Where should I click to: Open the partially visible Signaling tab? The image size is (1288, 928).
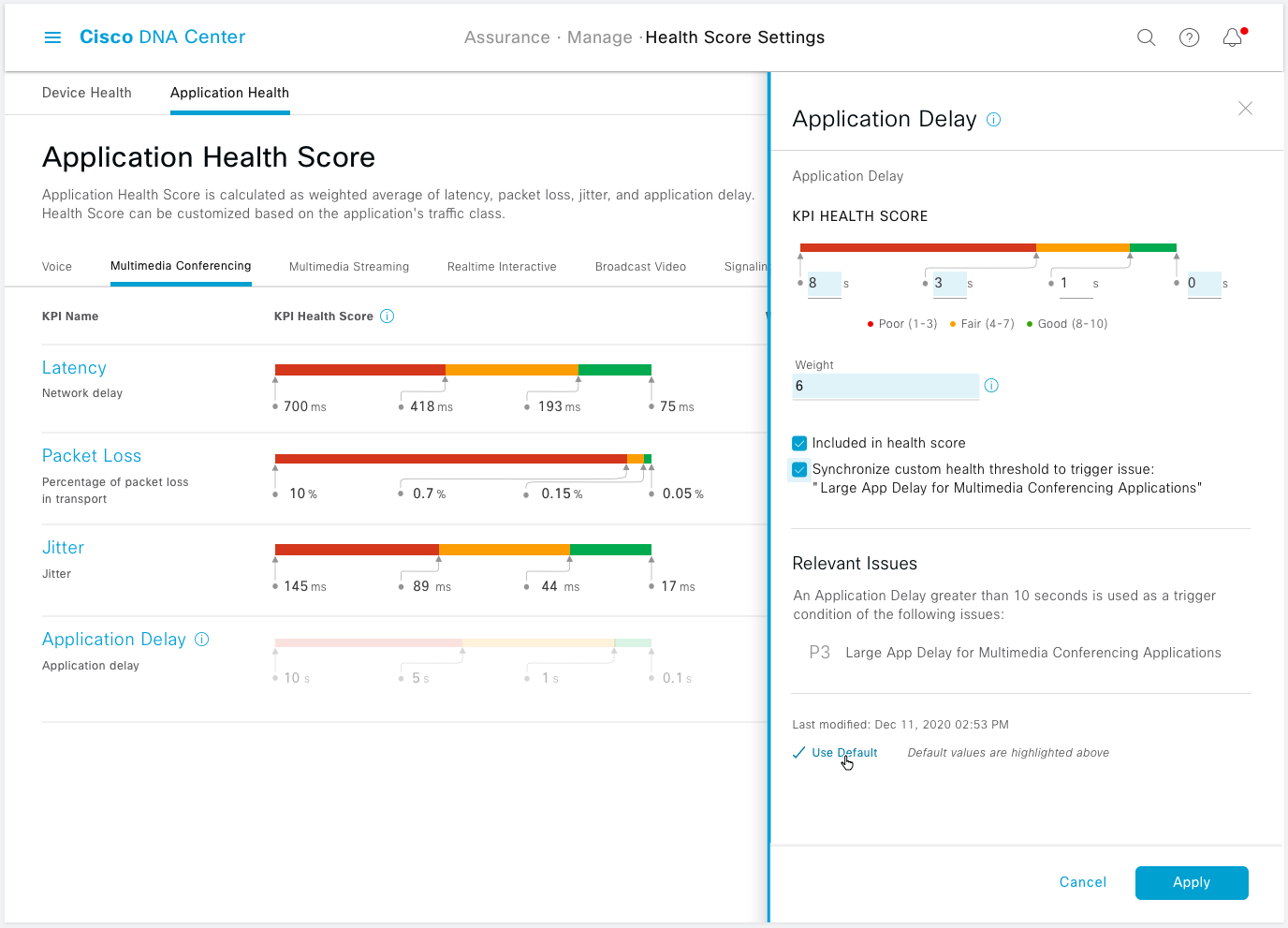(746, 267)
